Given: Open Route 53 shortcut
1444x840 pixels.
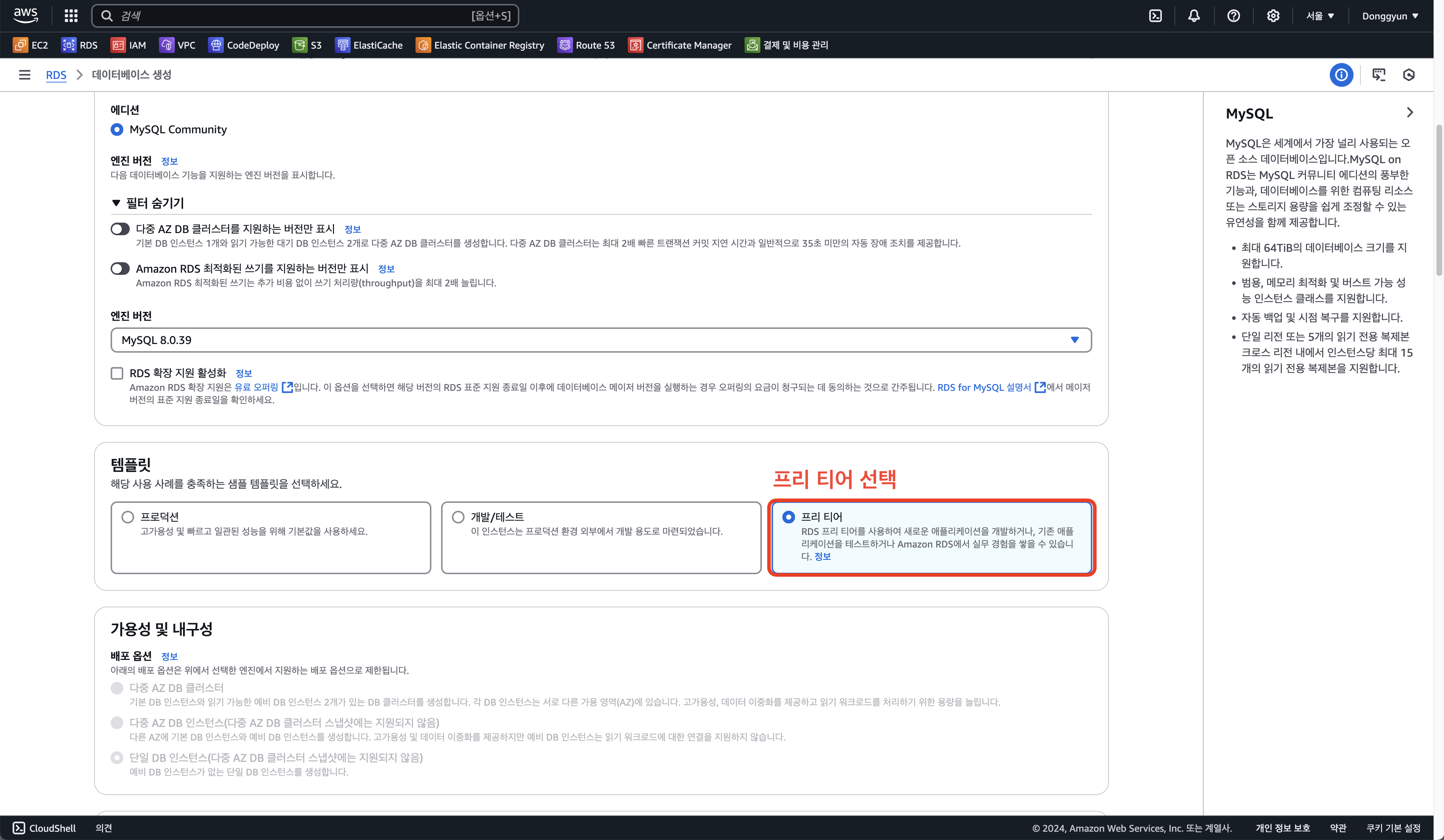Looking at the screenshot, I should coord(586,45).
